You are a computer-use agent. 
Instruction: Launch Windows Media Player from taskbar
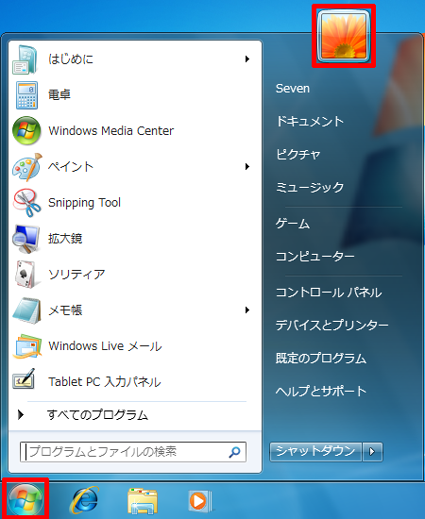click(x=199, y=501)
